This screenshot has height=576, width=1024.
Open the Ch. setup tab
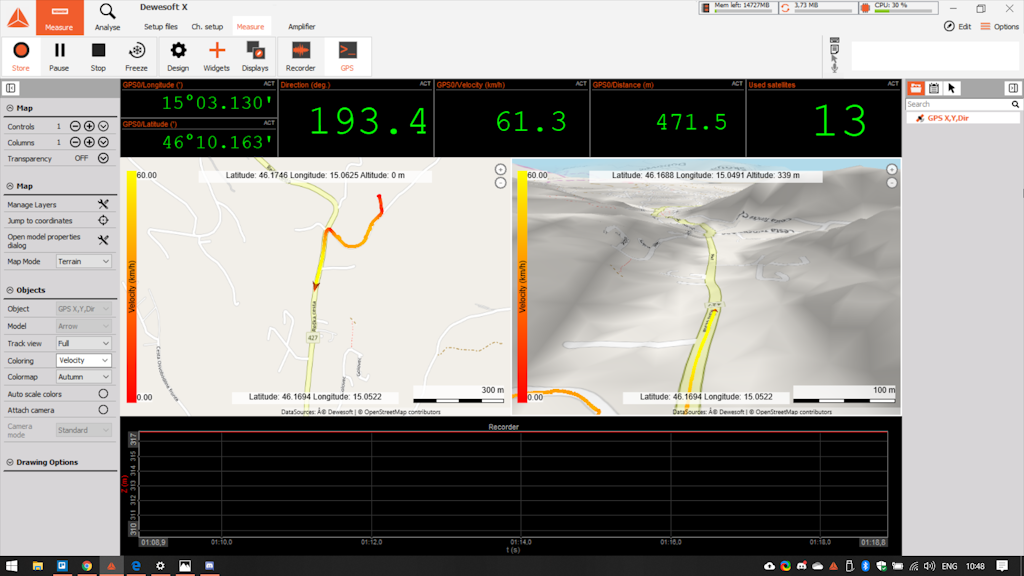(207, 27)
